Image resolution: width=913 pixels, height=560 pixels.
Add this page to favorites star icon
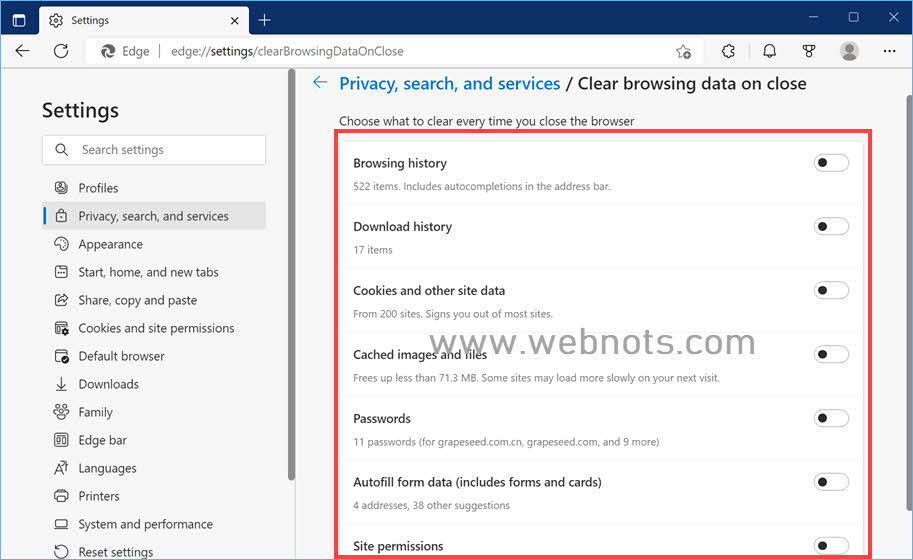(x=683, y=51)
